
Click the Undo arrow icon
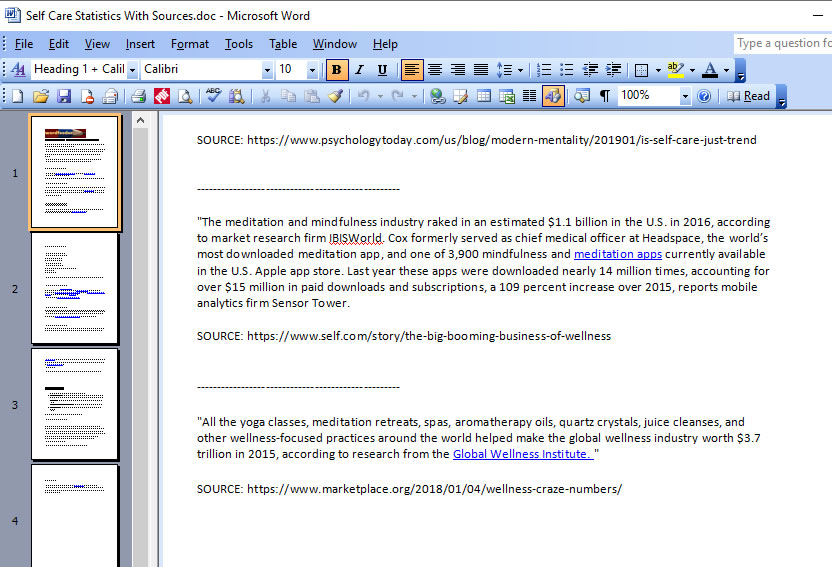[x=363, y=96]
